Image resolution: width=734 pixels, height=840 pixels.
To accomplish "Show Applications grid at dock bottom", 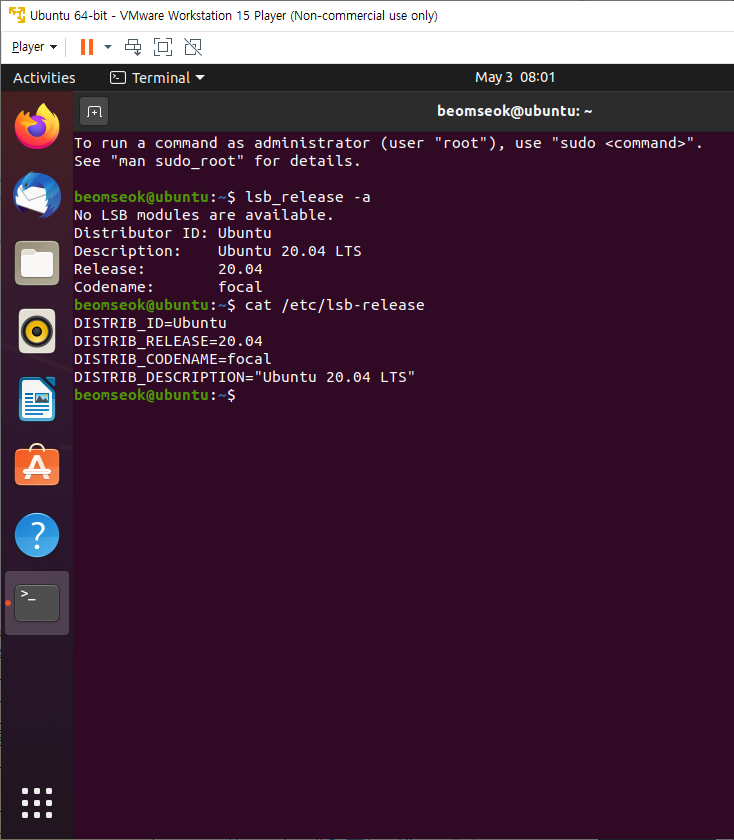I will coord(37,802).
